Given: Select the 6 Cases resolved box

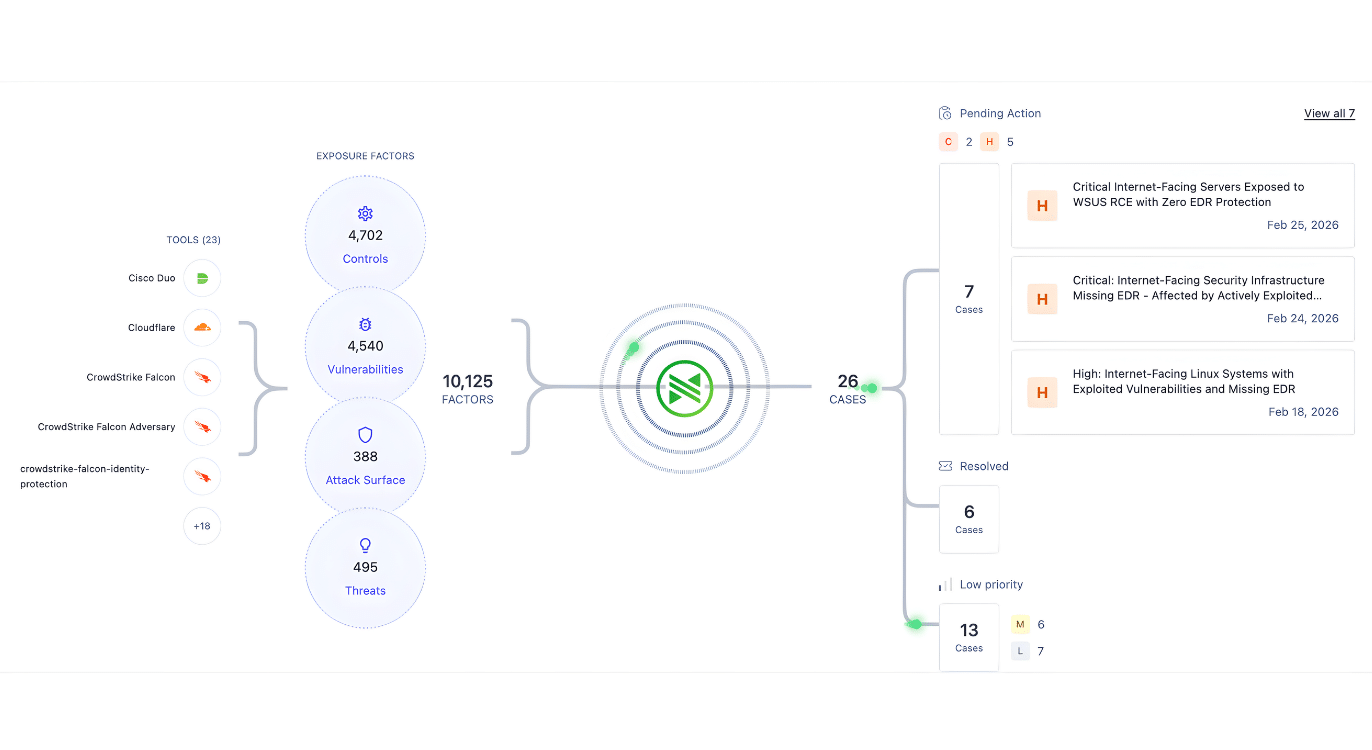Looking at the screenshot, I should (x=968, y=519).
